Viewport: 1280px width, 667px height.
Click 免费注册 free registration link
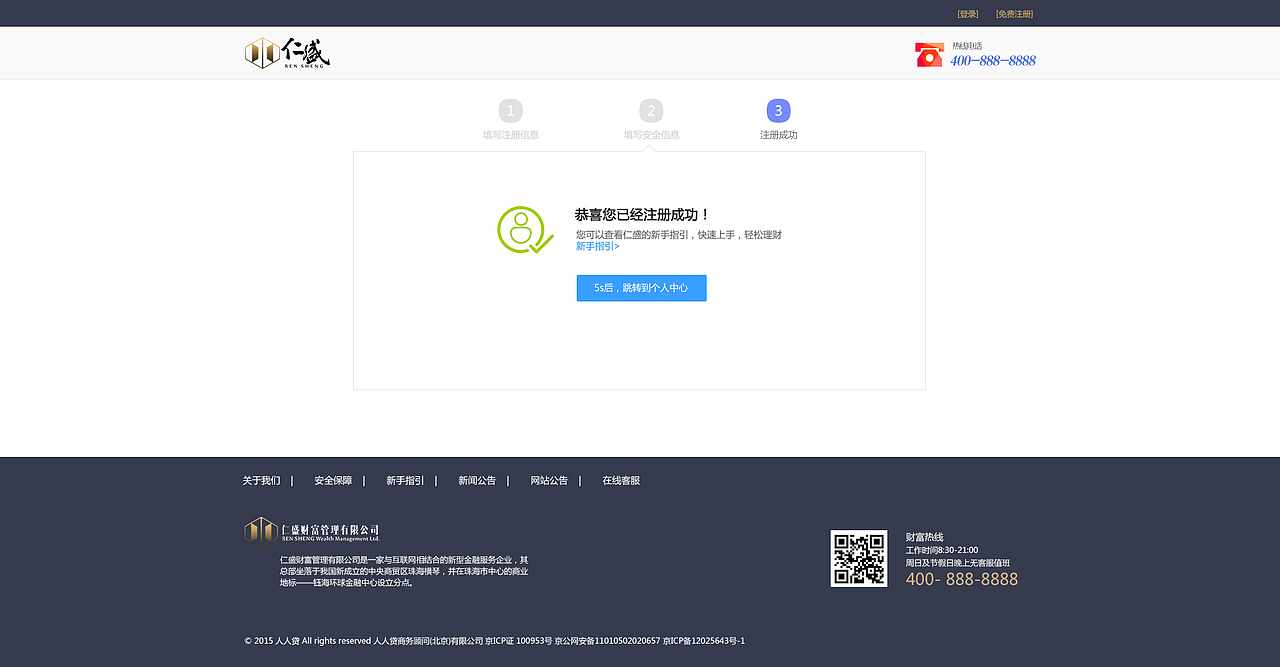(1014, 13)
